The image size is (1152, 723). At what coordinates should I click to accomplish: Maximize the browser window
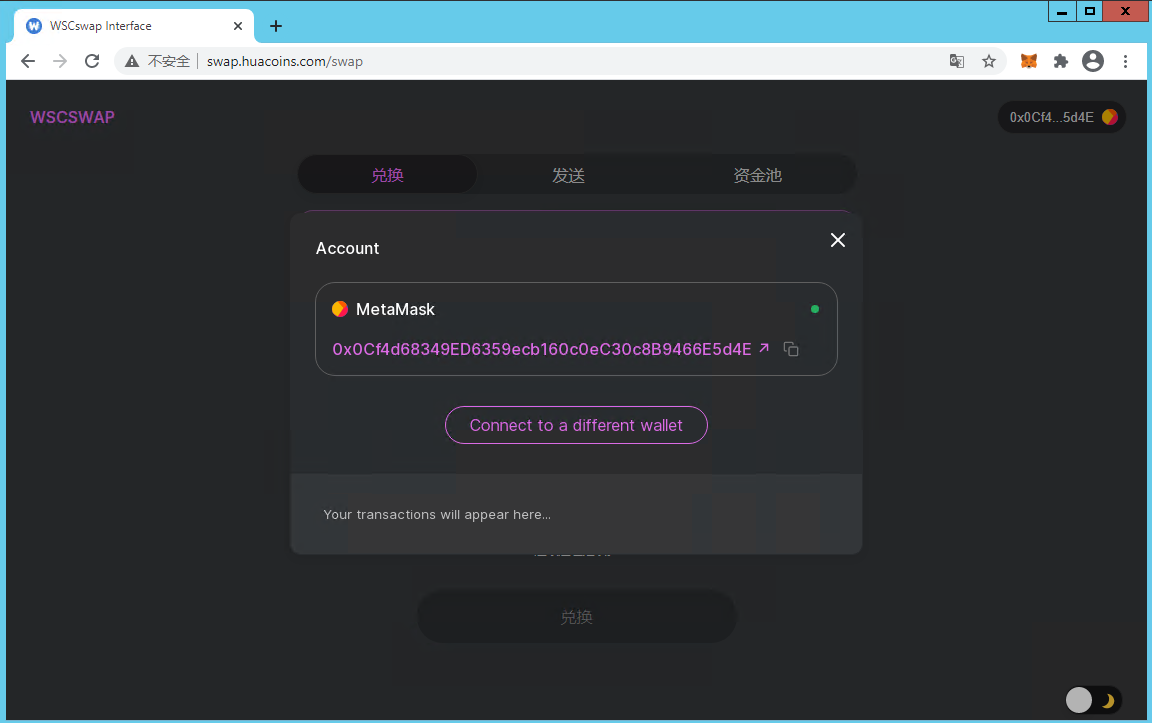[1090, 11]
